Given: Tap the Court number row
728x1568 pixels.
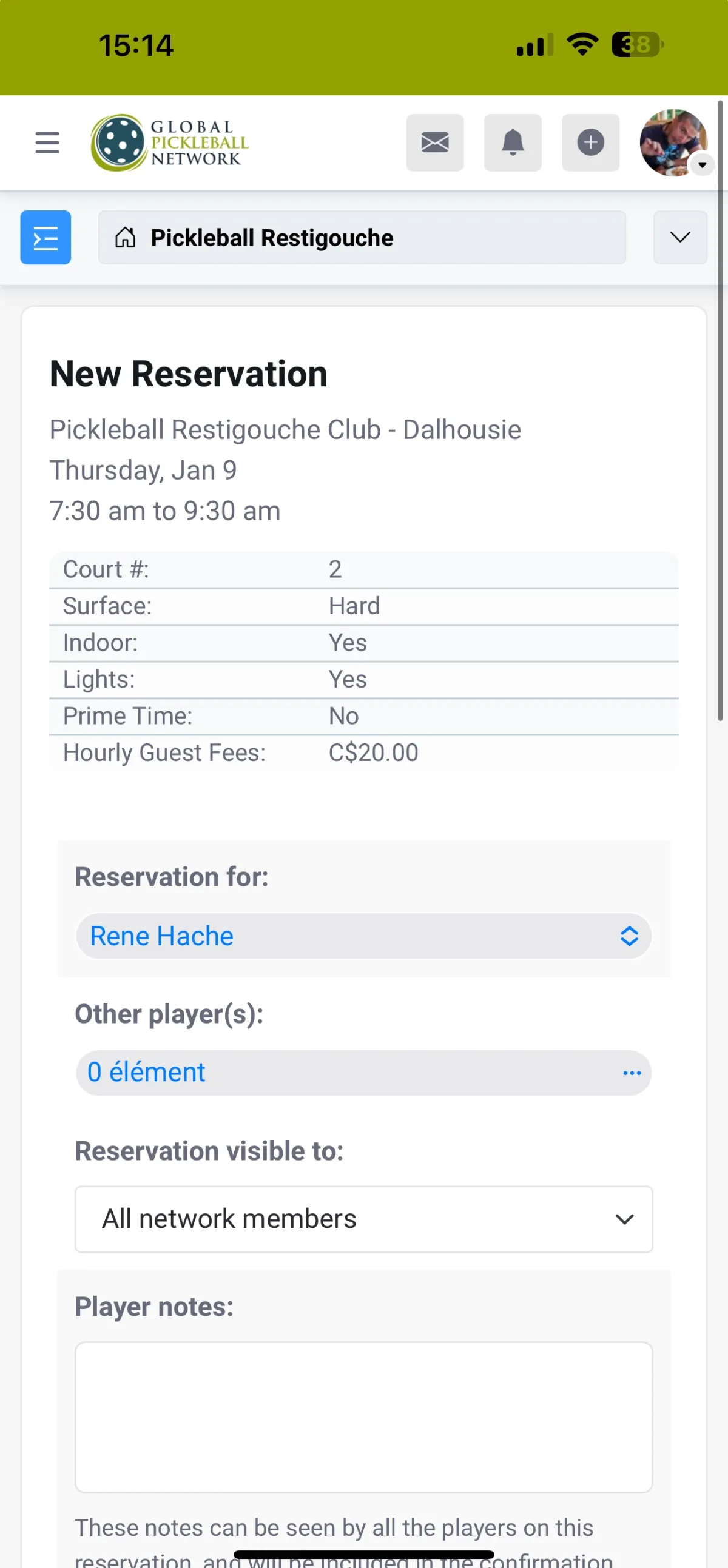Looking at the screenshot, I should click(363, 569).
